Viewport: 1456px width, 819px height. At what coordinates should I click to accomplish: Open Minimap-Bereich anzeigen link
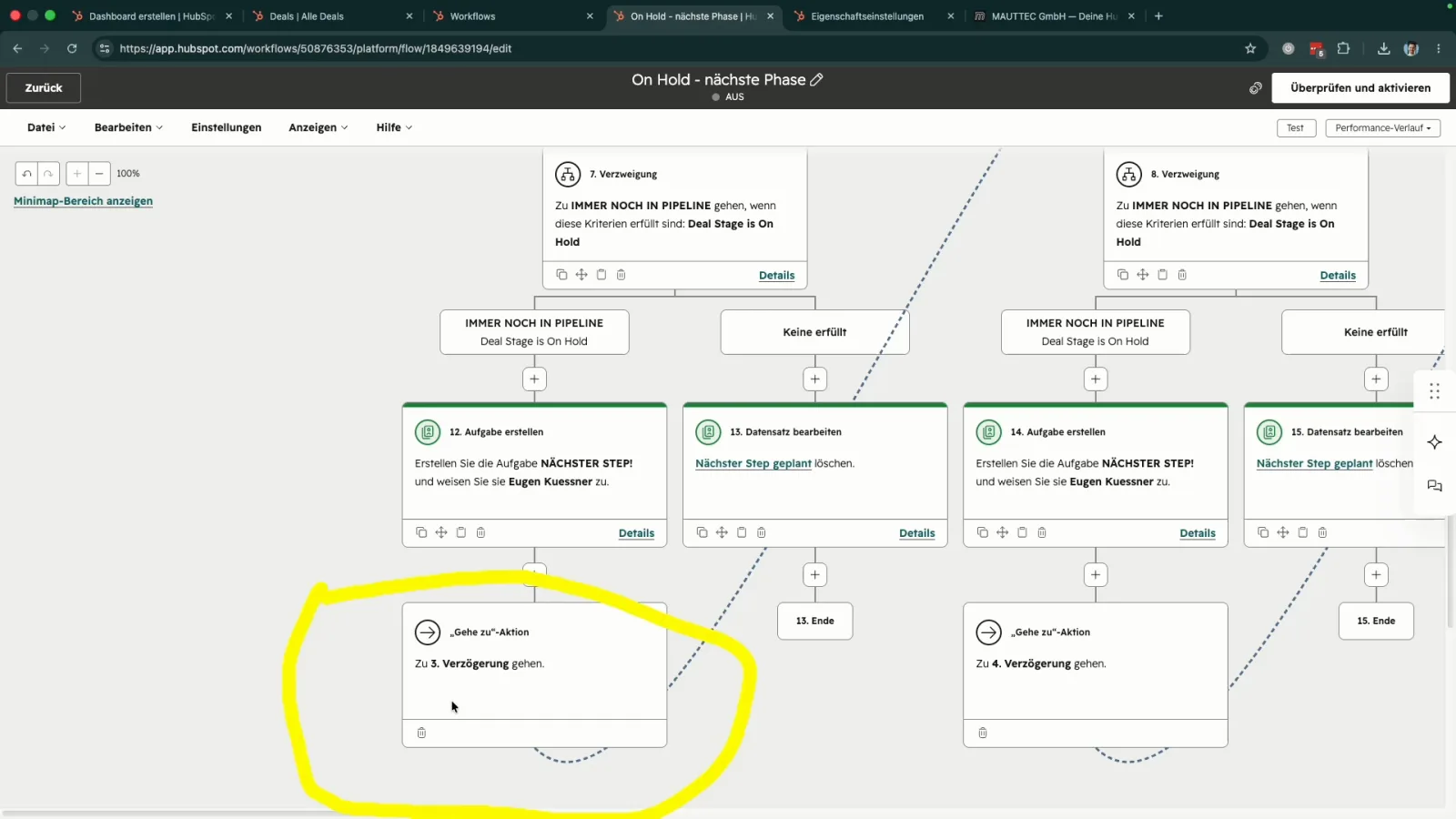(x=83, y=201)
